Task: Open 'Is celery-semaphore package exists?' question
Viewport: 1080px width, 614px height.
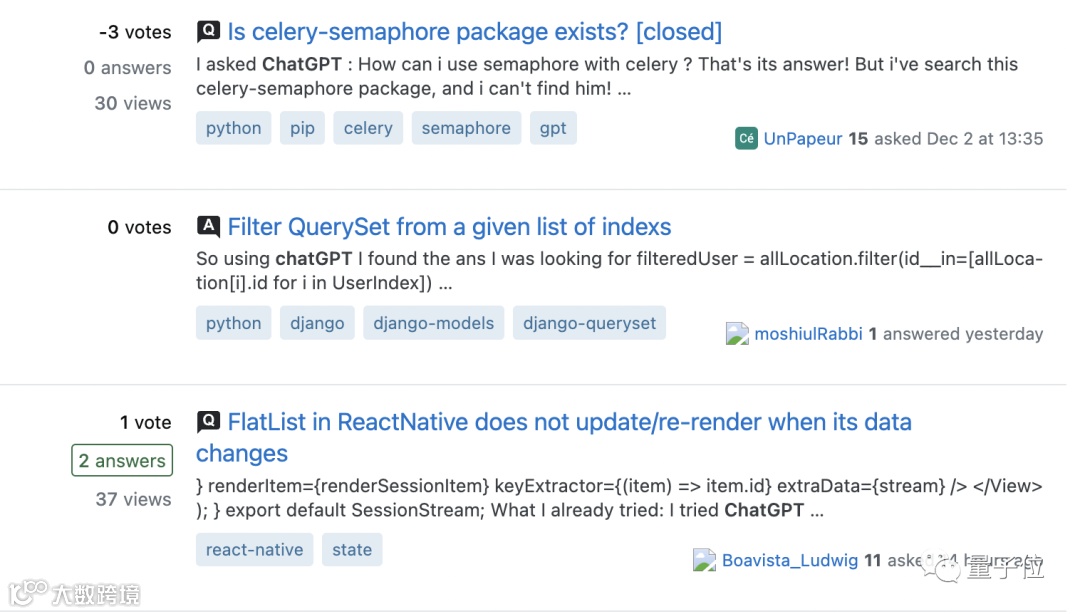Action: pyautogui.click(x=474, y=31)
